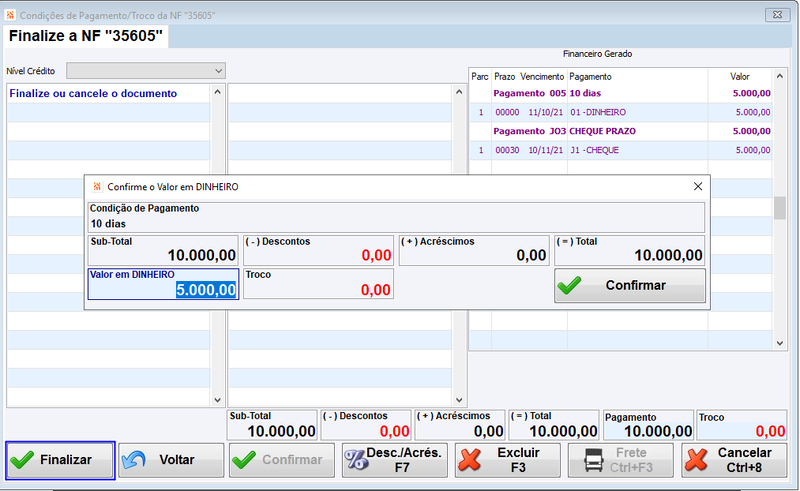This screenshot has height=491, width=800.
Task: Select the 'Pagamento 005 10 dias' row
Action: (620, 93)
